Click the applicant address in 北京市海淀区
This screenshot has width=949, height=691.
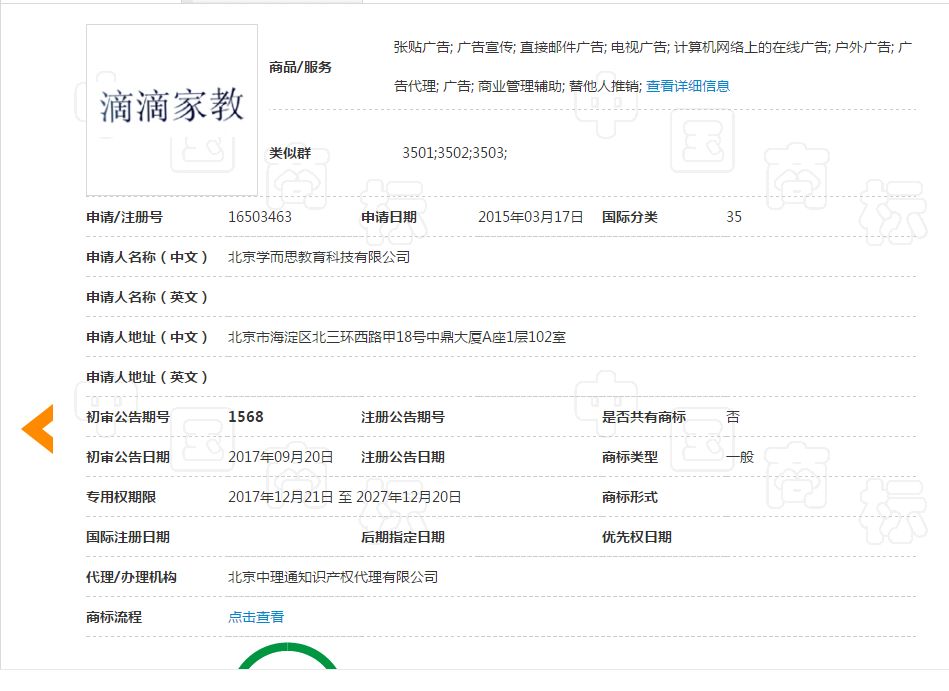[x=397, y=337]
